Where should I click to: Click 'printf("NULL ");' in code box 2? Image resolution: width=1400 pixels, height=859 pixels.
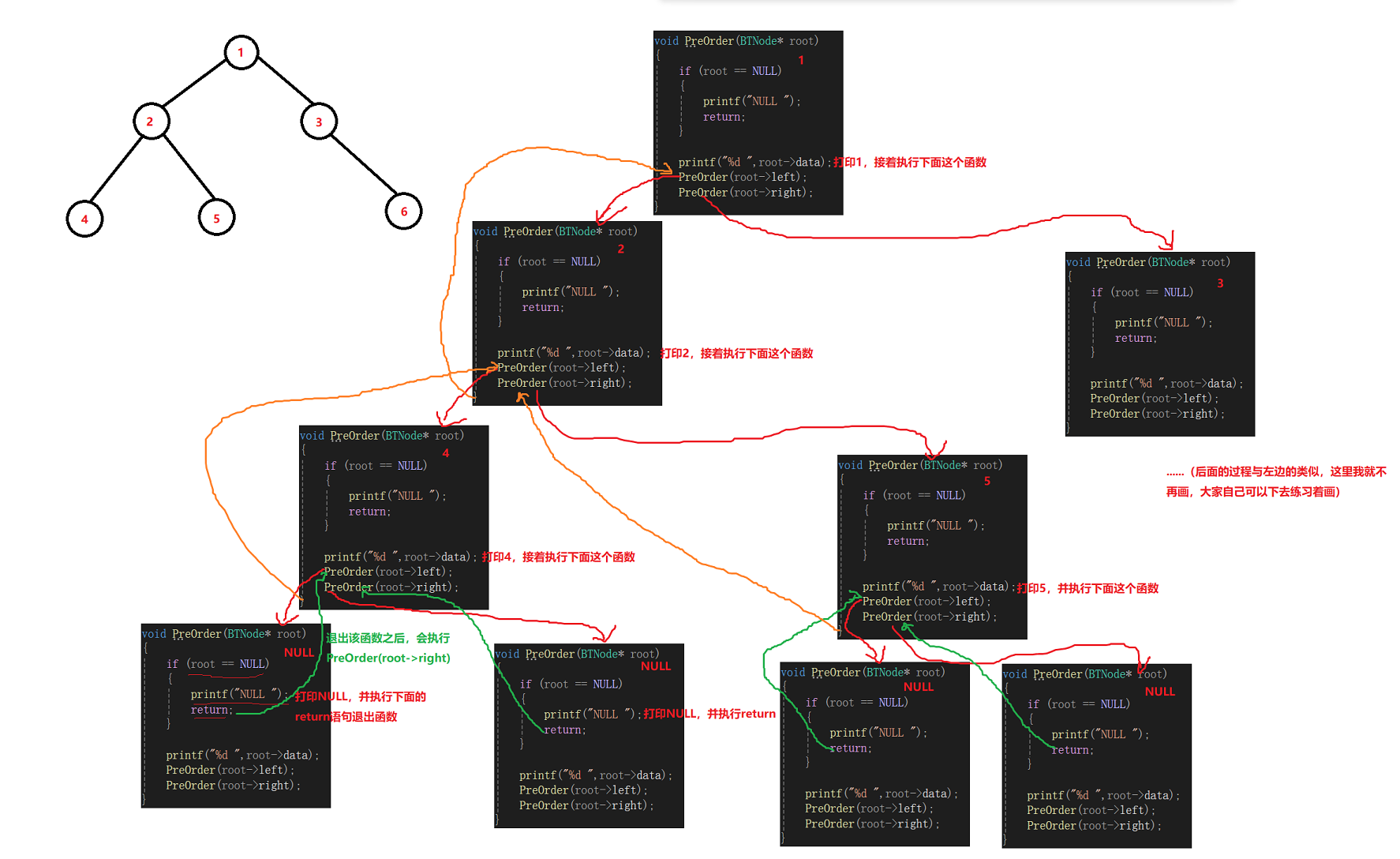coord(571,292)
